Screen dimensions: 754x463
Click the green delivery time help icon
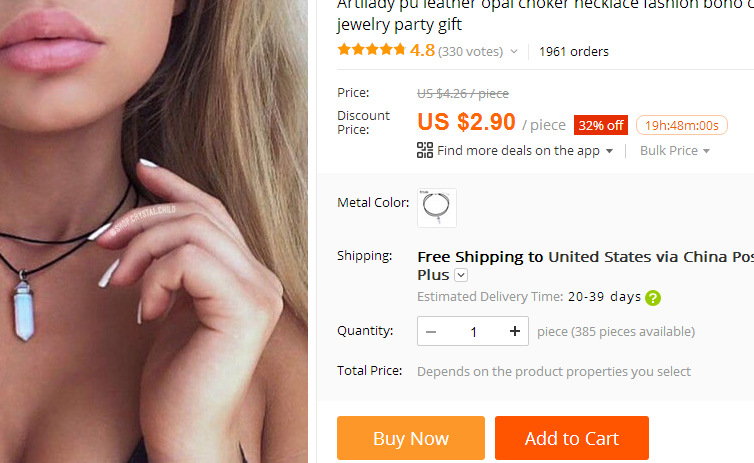pyautogui.click(x=653, y=297)
